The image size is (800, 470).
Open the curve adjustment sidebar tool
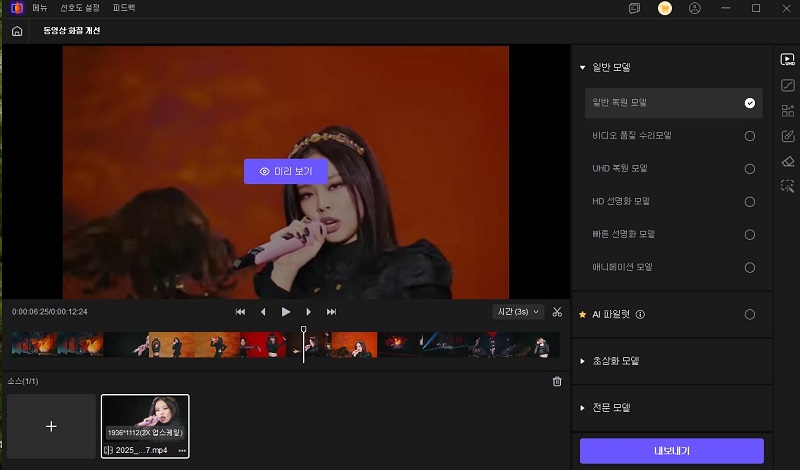(x=787, y=85)
